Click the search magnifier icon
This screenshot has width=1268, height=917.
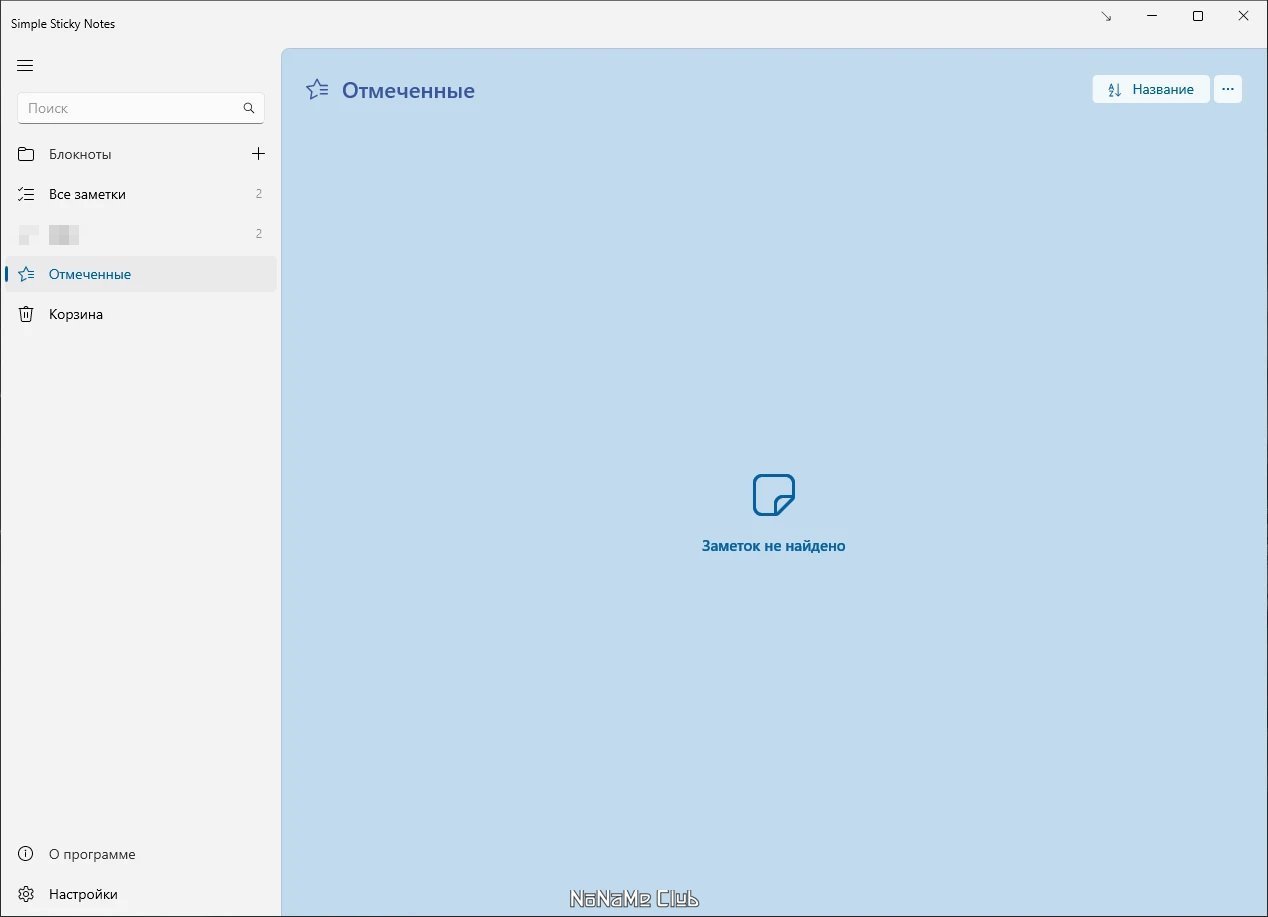[x=249, y=108]
